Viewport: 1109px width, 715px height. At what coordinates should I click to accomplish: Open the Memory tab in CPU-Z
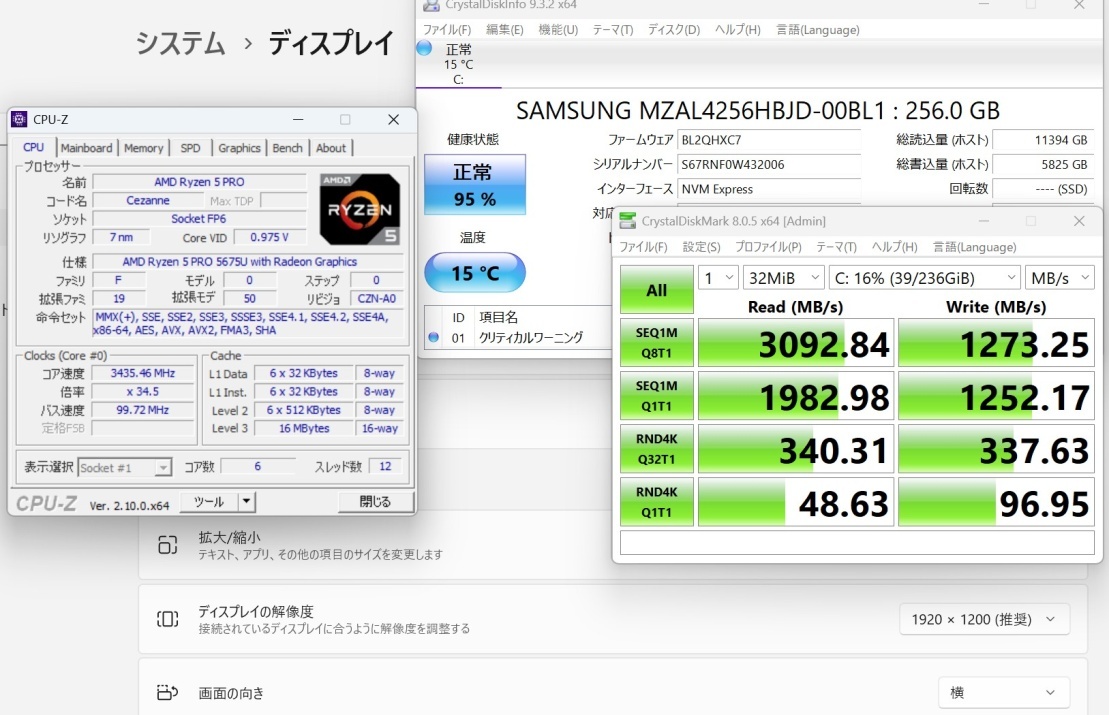(x=144, y=148)
